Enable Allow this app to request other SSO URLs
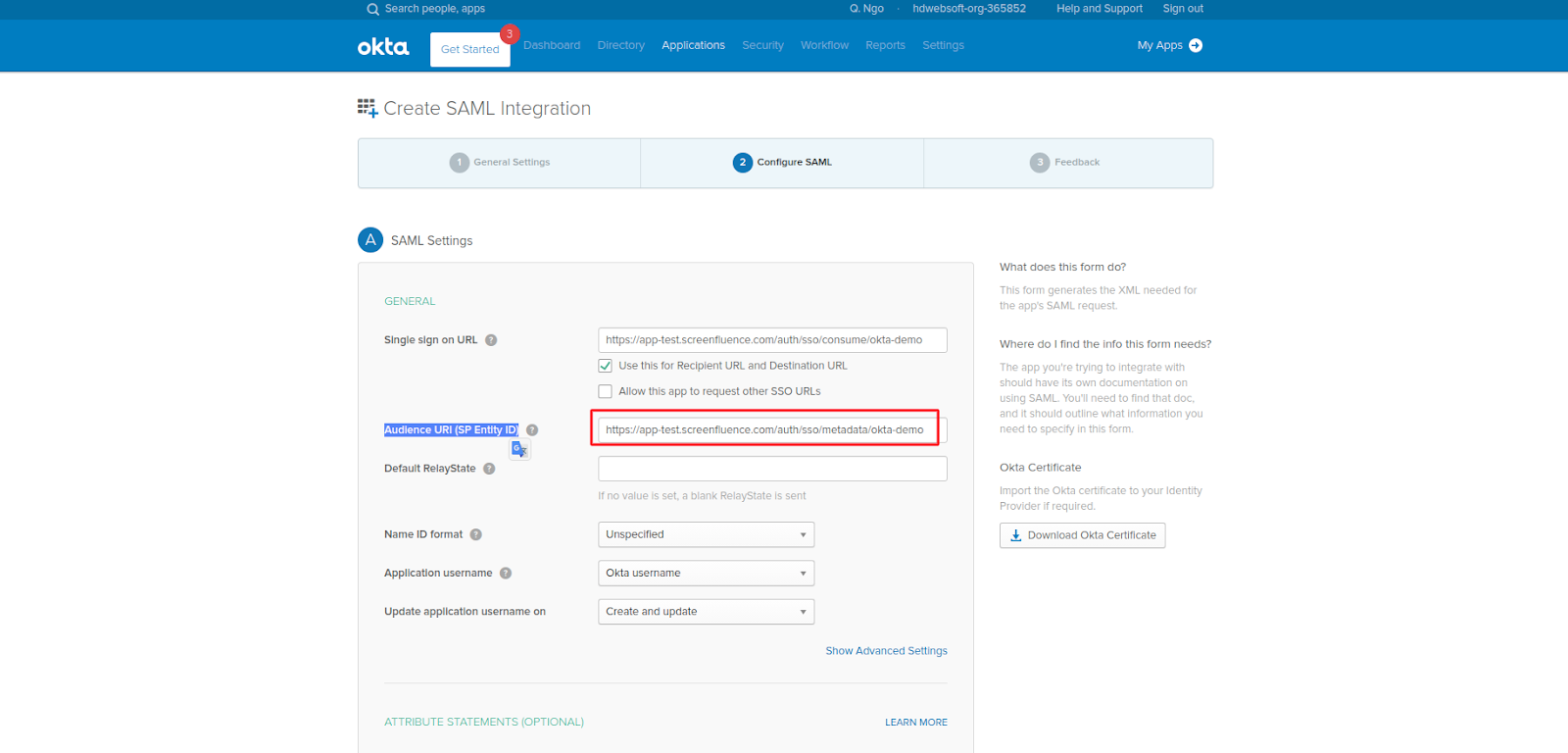This screenshot has height=753, width=1568. pyautogui.click(x=606, y=391)
